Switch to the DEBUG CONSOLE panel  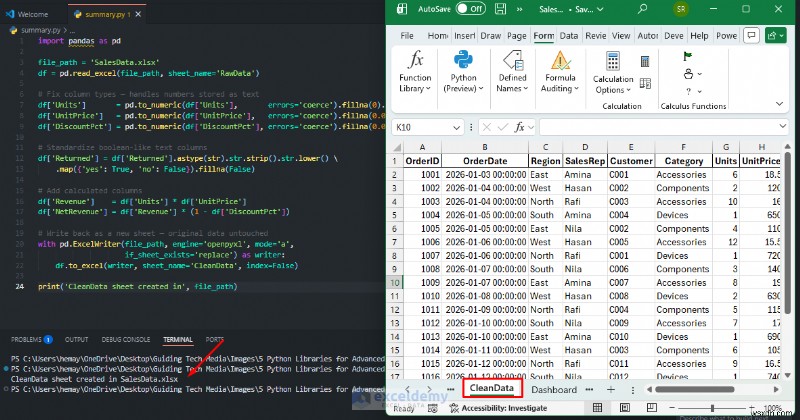point(126,339)
